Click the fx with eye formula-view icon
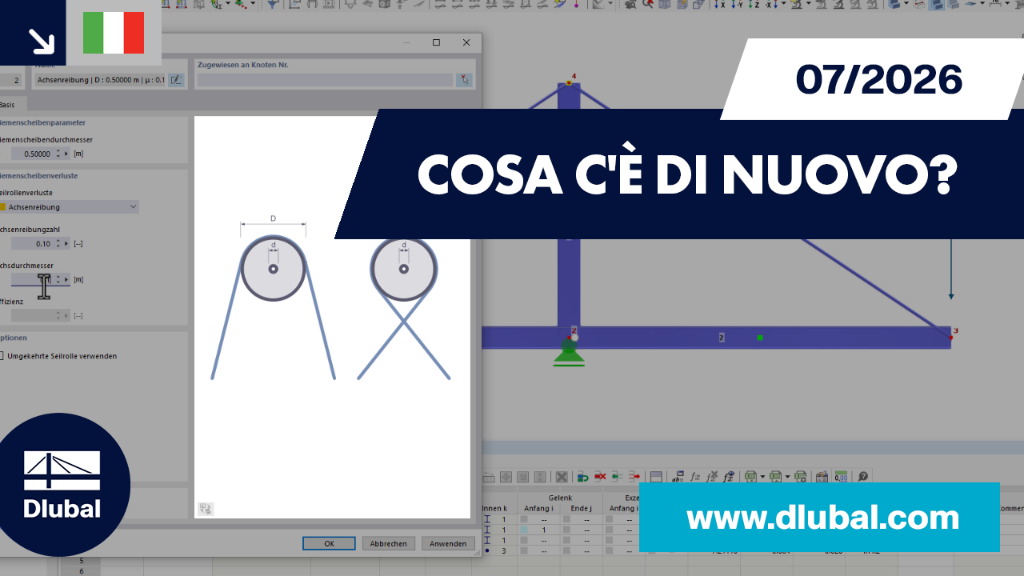1024x576 pixels. [729, 477]
